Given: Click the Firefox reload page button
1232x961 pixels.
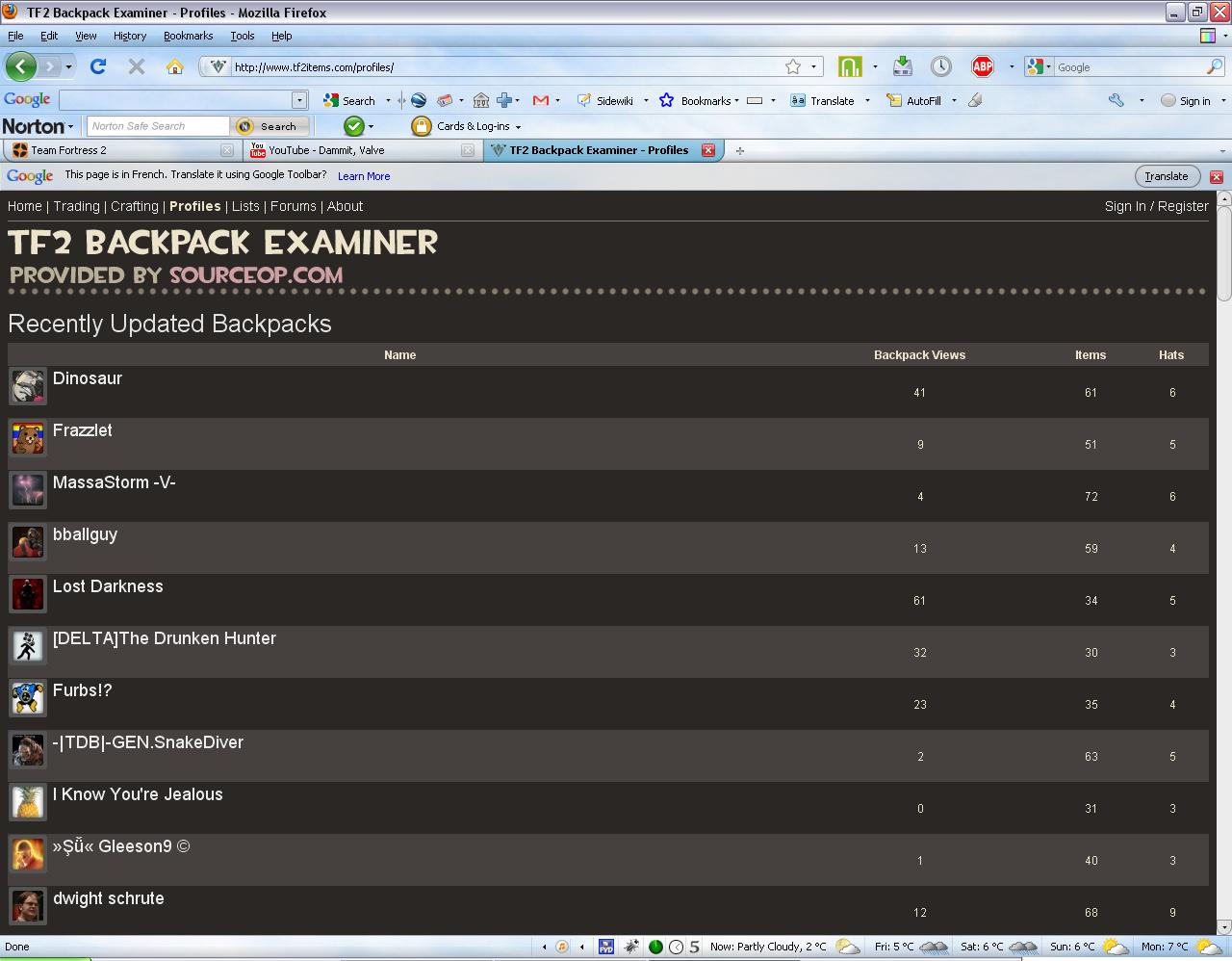Looking at the screenshot, I should coord(97,66).
